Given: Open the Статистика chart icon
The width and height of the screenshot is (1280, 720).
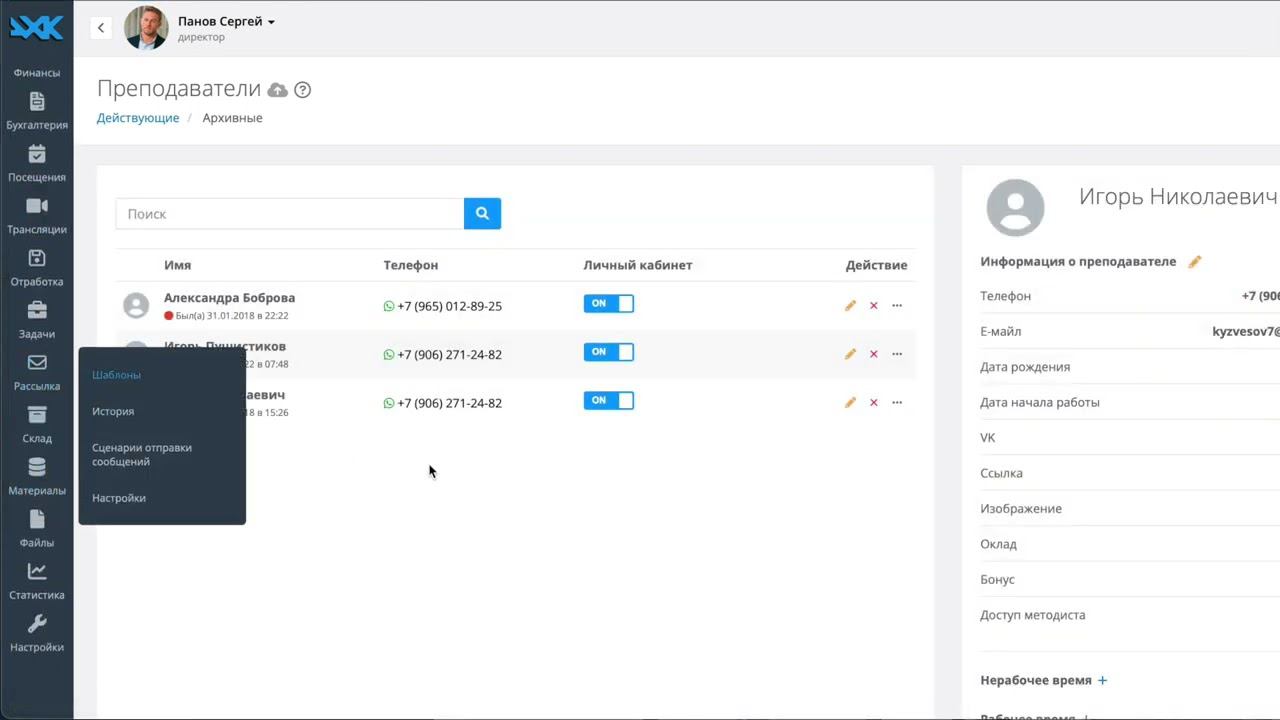Looking at the screenshot, I should point(37,570).
